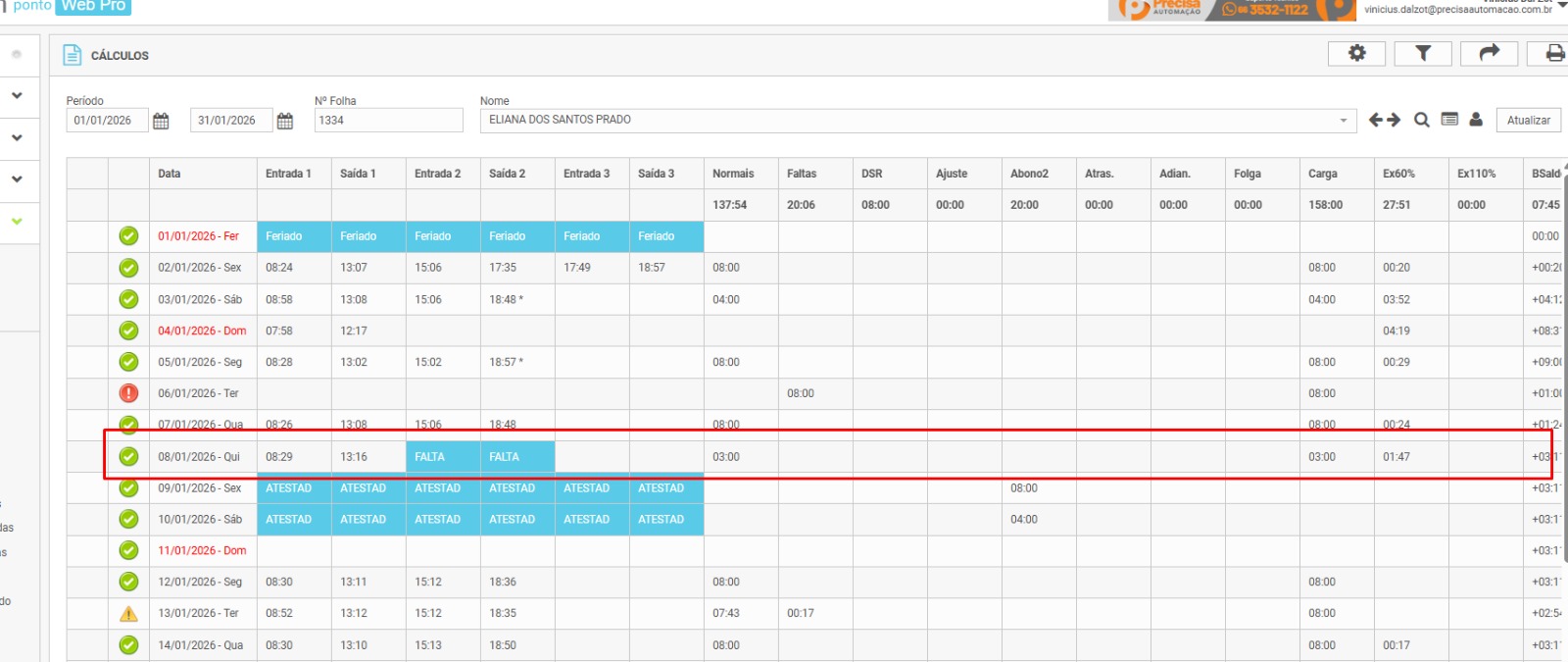Click the red alert status on 06/01/2026

tap(128, 393)
